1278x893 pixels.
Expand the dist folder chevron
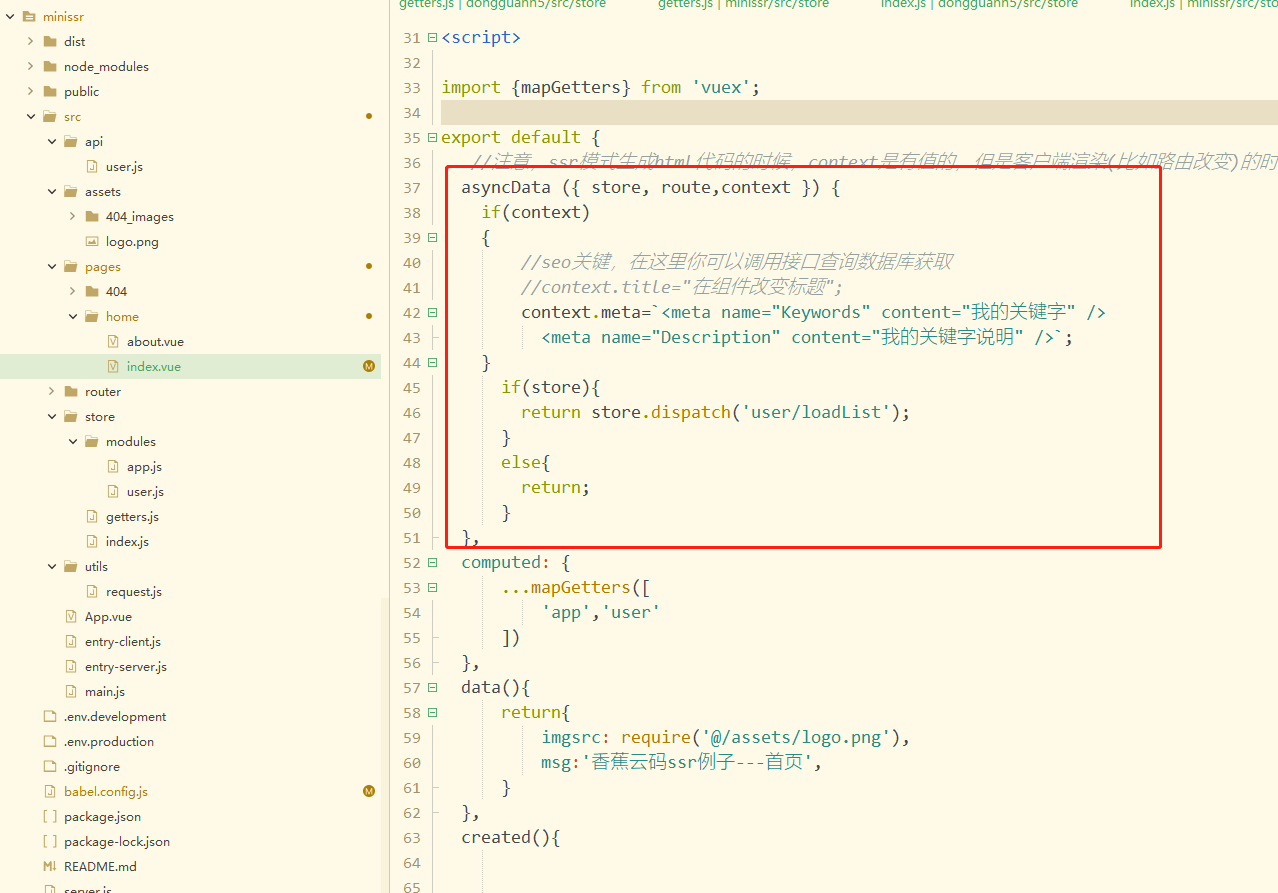31,41
